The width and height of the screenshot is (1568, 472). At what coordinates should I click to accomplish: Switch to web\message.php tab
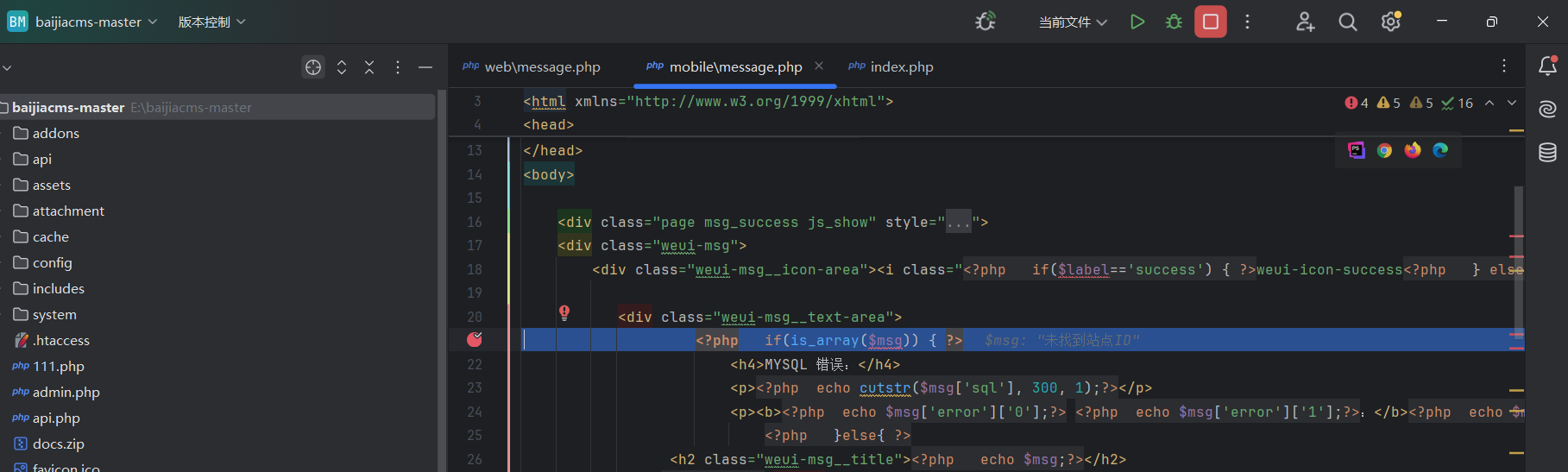tap(532, 66)
